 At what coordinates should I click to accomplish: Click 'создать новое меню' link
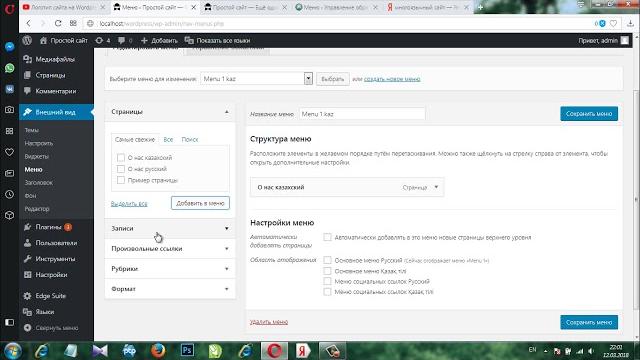point(392,79)
